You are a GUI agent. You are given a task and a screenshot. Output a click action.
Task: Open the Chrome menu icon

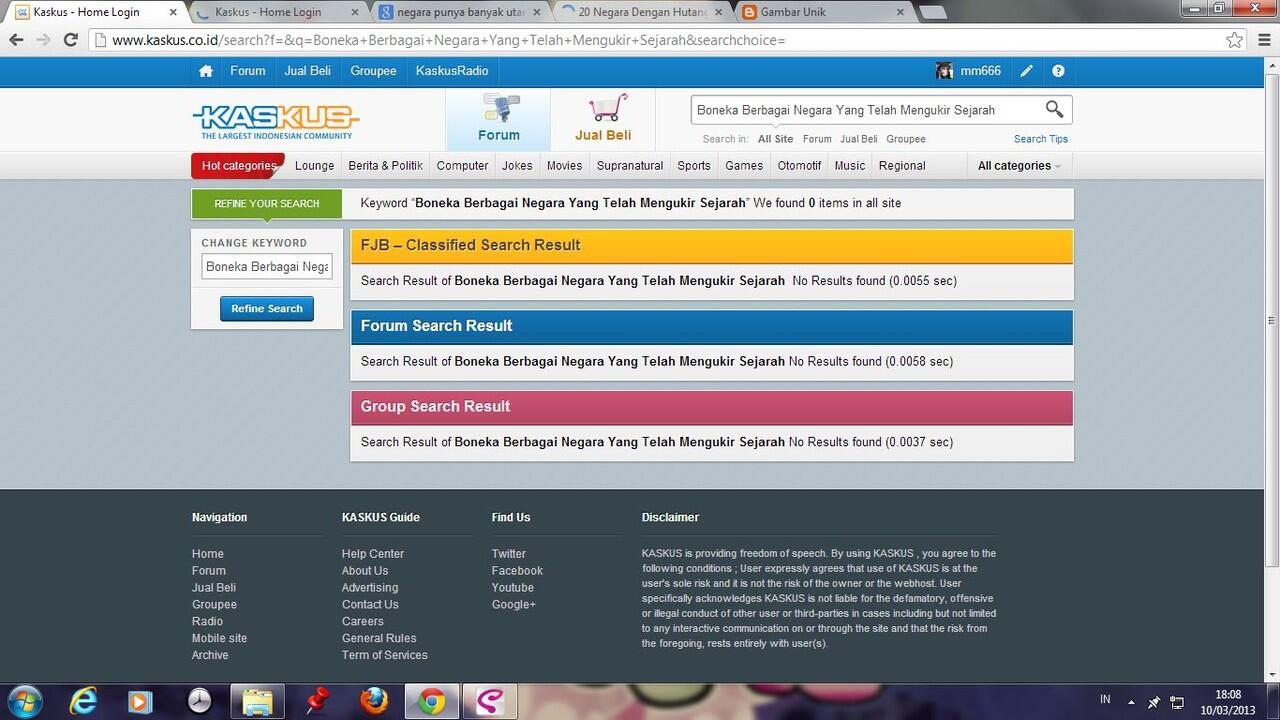tap(1264, 40)
